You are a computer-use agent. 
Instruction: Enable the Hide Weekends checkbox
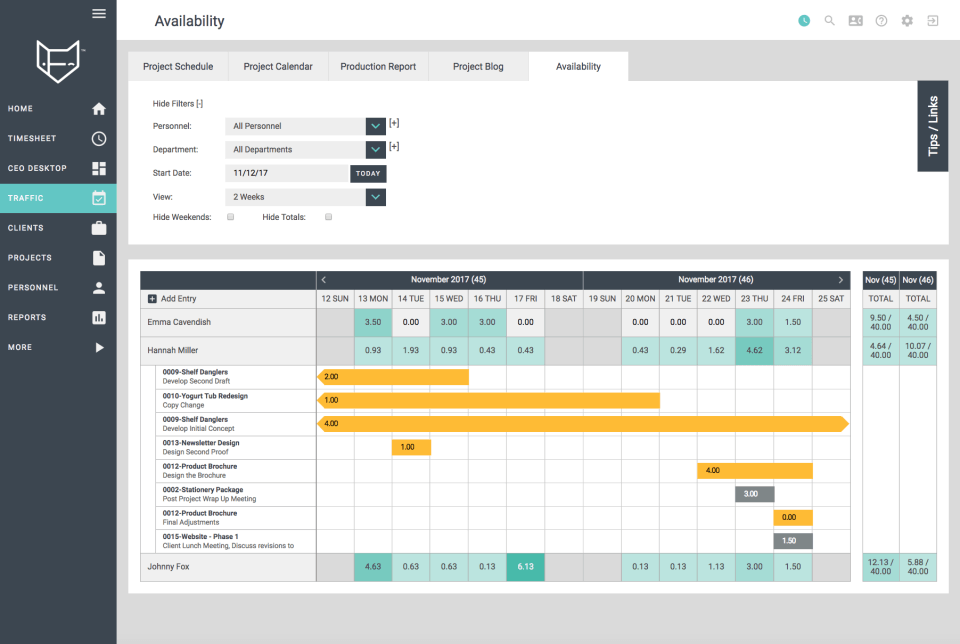click(x=231, y=217)
